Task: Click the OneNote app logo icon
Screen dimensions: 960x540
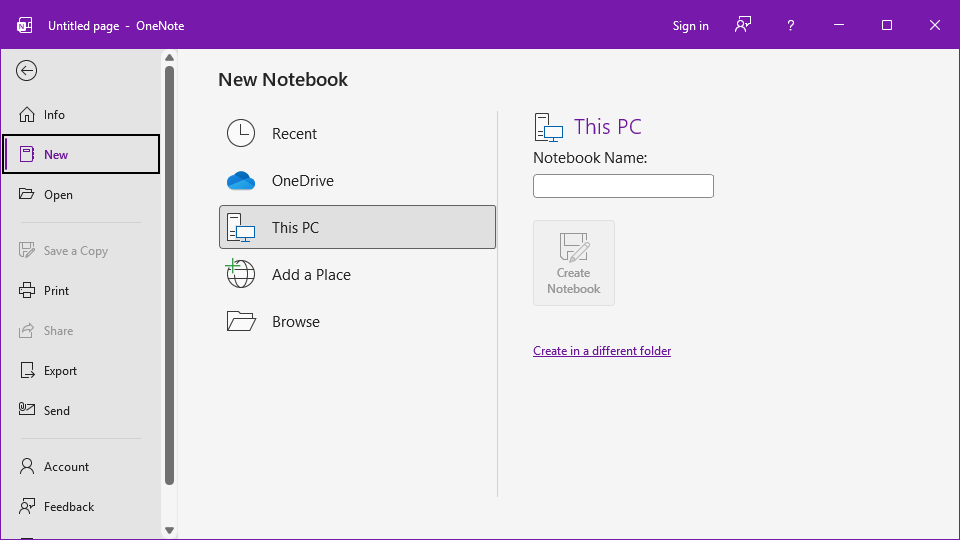Action: 24,26
